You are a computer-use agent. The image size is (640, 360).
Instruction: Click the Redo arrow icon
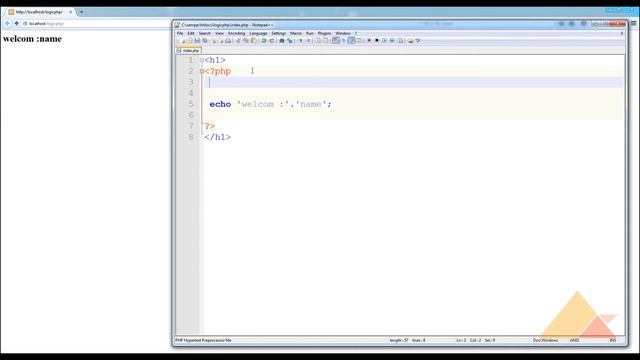271,41
